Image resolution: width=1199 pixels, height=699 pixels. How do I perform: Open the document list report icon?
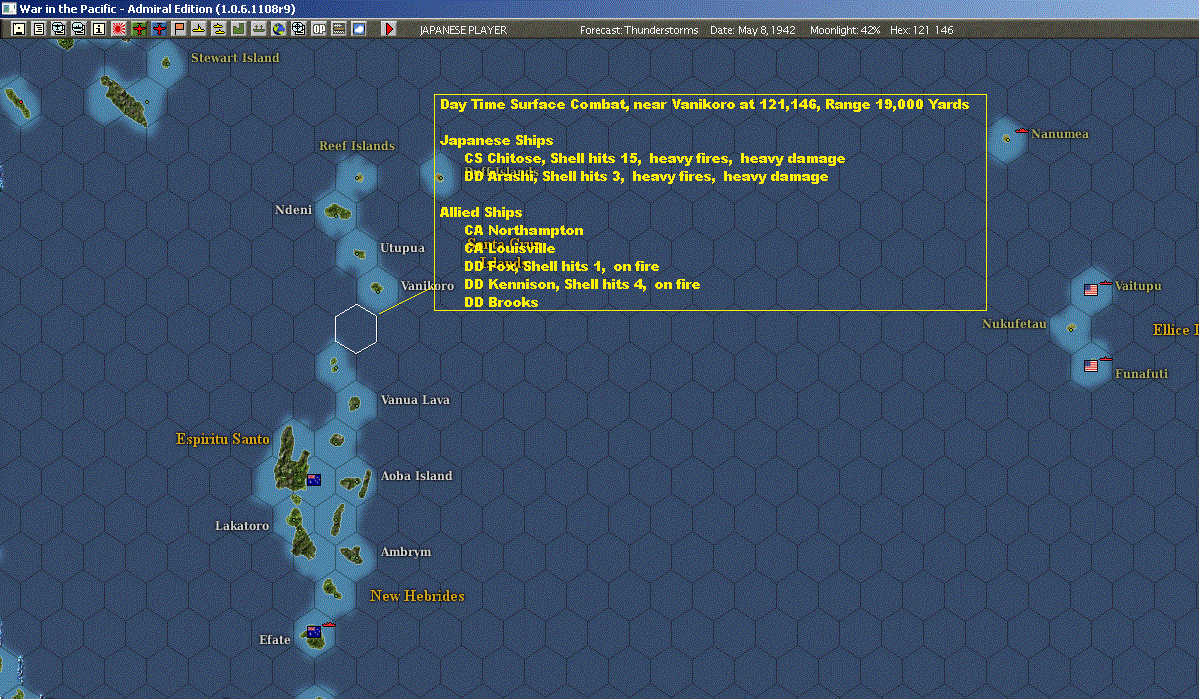coord(39,29)
